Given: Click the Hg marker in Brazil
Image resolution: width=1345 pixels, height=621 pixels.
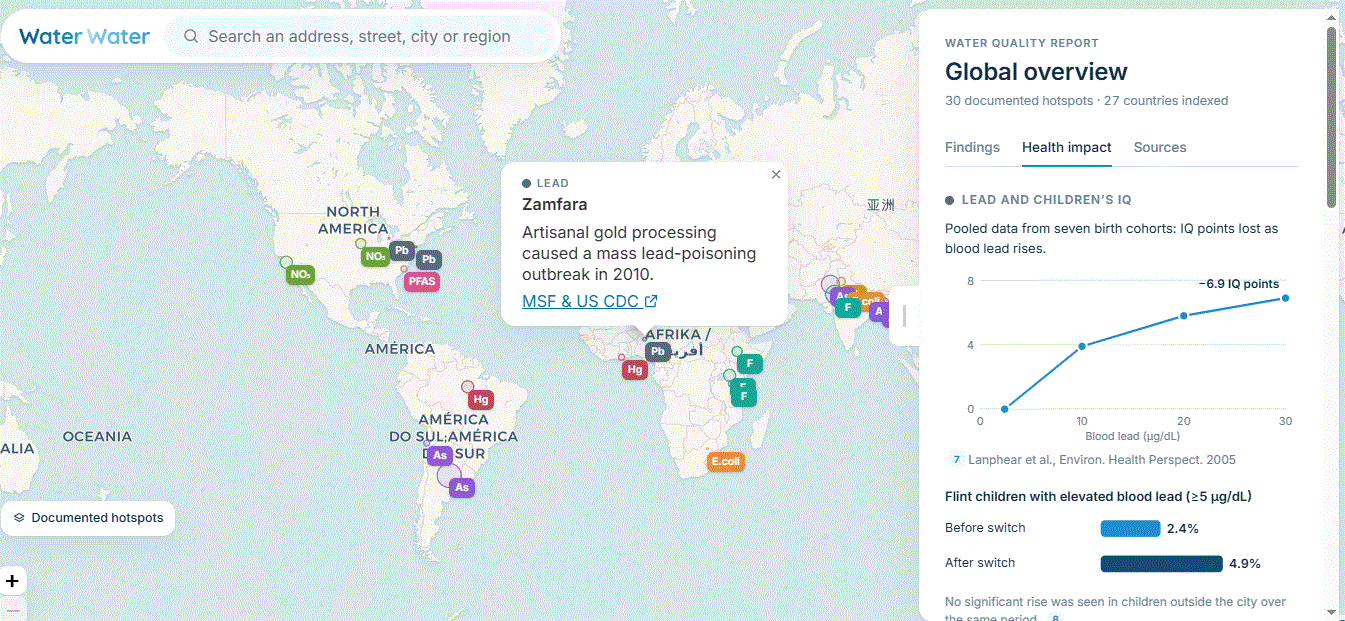Looking at the screenshot, I should pyautogui.click(x=481, y=400).
